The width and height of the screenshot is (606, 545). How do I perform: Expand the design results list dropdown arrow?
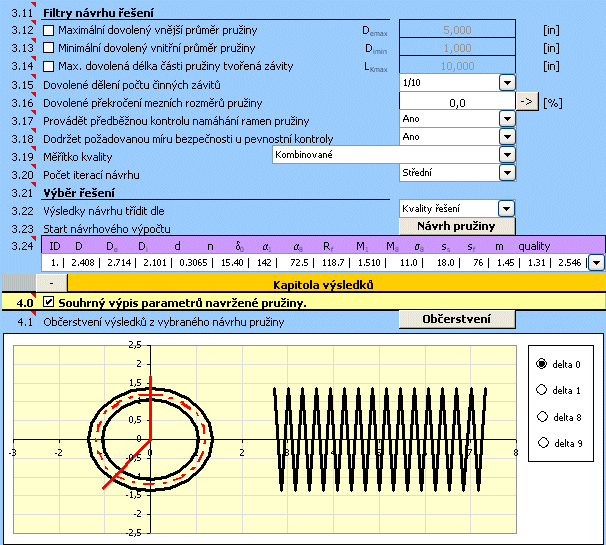click(x=596, y=262)
